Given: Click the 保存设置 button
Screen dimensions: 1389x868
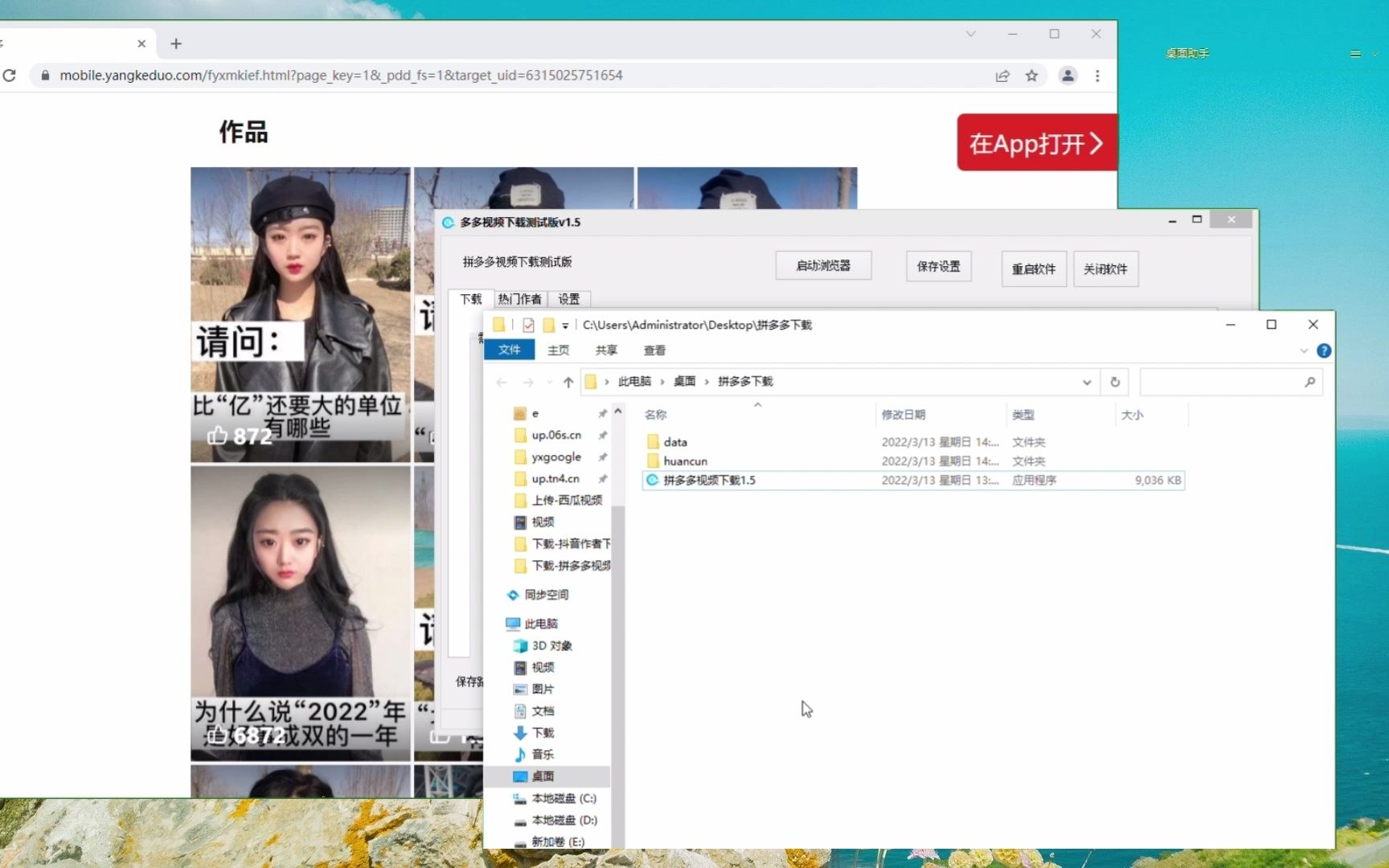Looking at the screenshot, I should [938, 266].
